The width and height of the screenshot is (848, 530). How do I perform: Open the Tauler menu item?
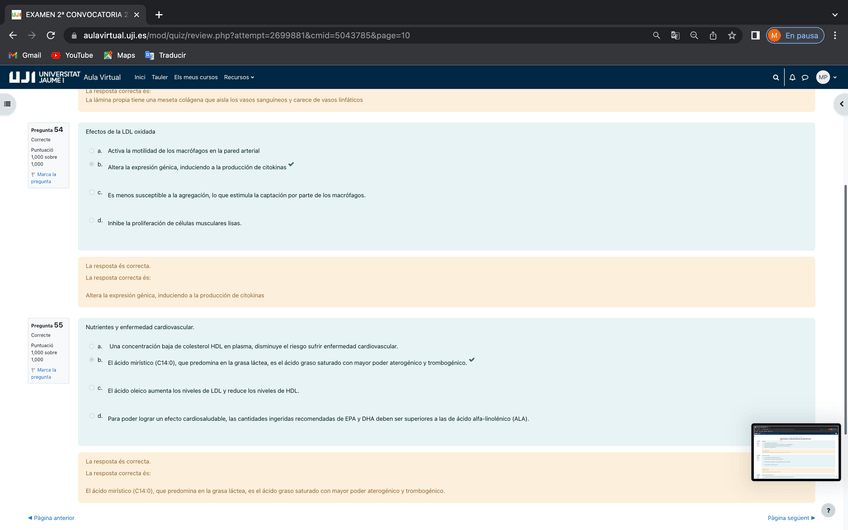(x=159, y=77)
